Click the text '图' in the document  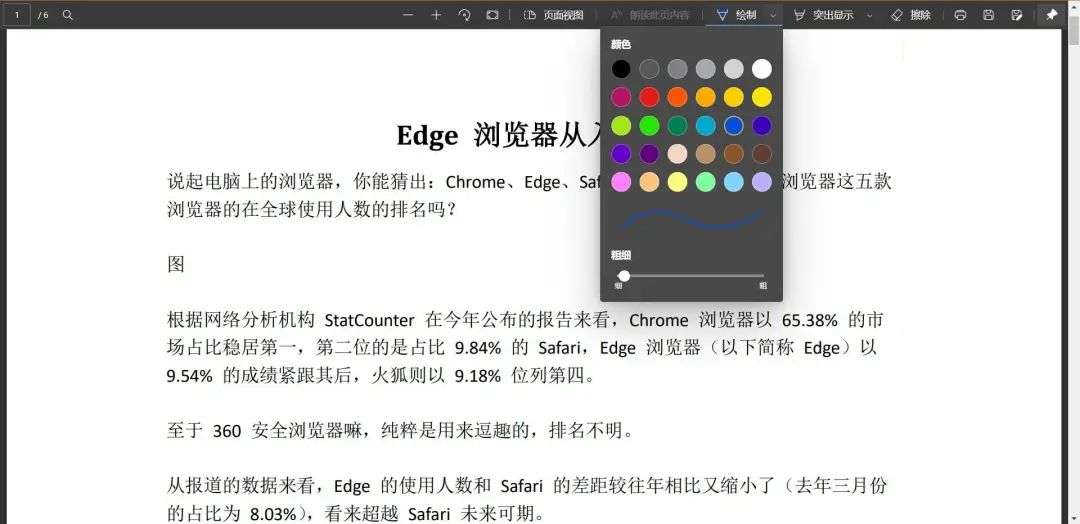pyautogui.click(x=176, y=264)
